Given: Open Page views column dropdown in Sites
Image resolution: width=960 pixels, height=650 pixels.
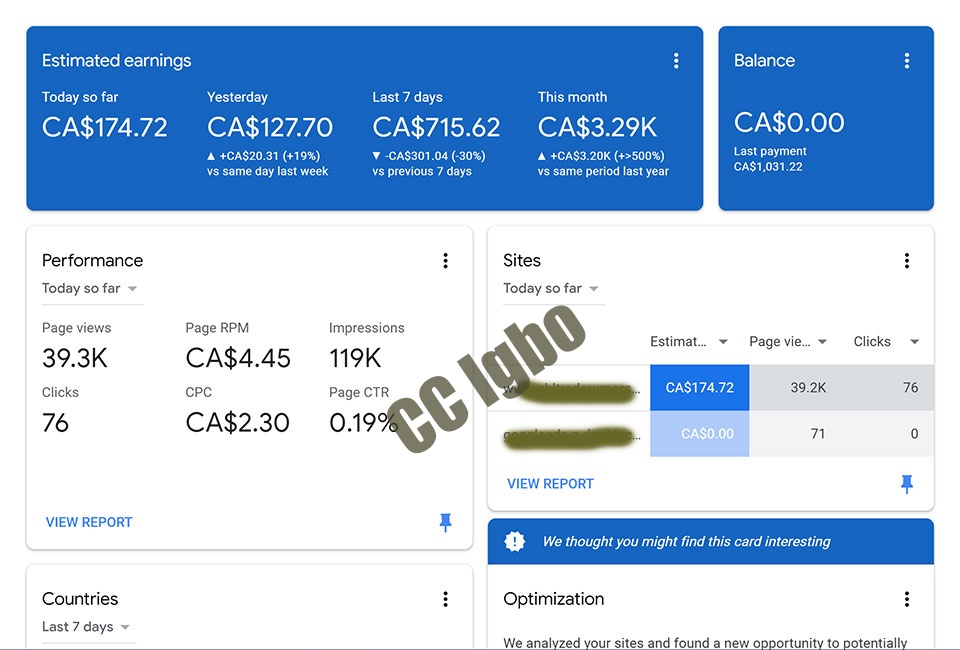Looking at the screenshot, I should point(822,342).
